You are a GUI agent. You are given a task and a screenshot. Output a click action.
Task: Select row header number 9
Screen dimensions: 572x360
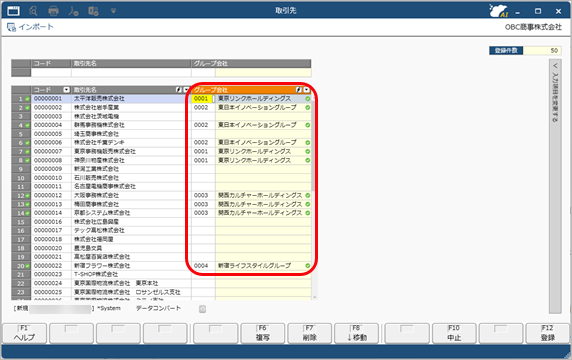tap(21, 169)
